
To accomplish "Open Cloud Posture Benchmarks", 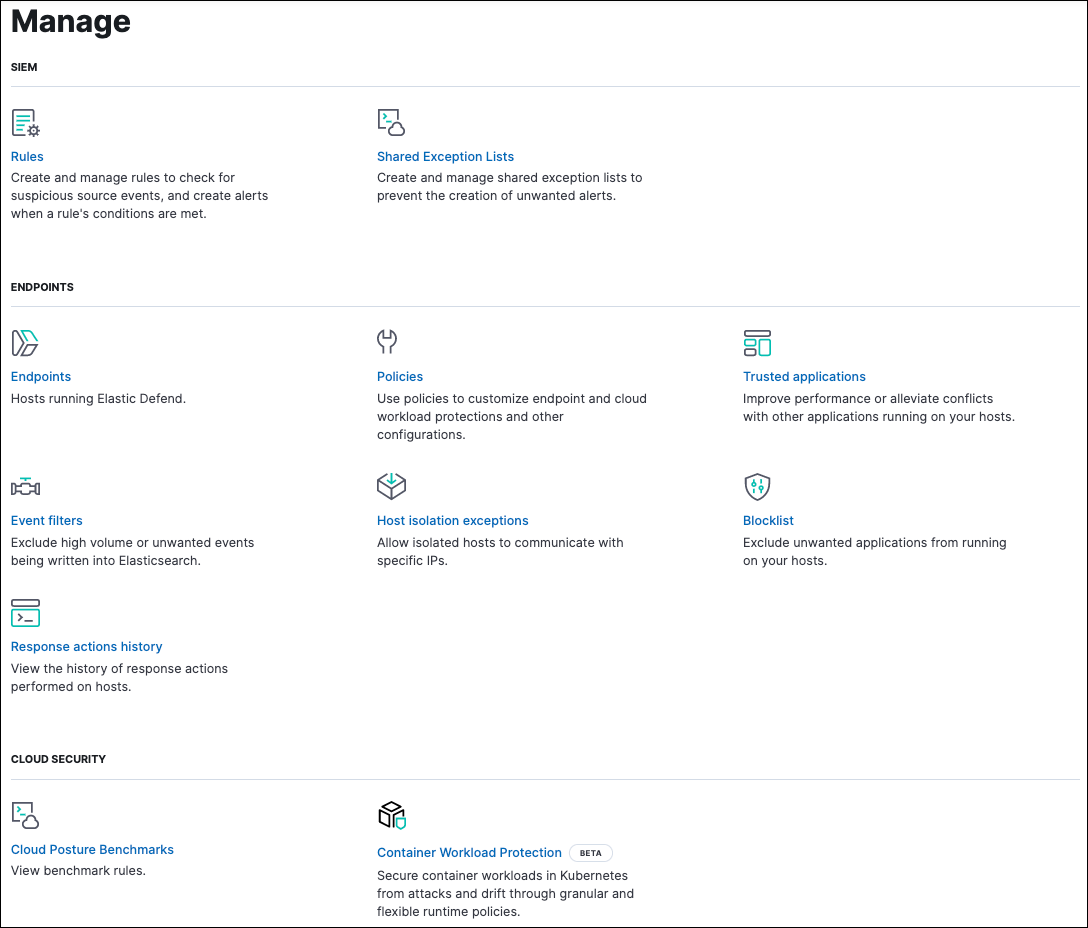I will [x=92, y=849].
